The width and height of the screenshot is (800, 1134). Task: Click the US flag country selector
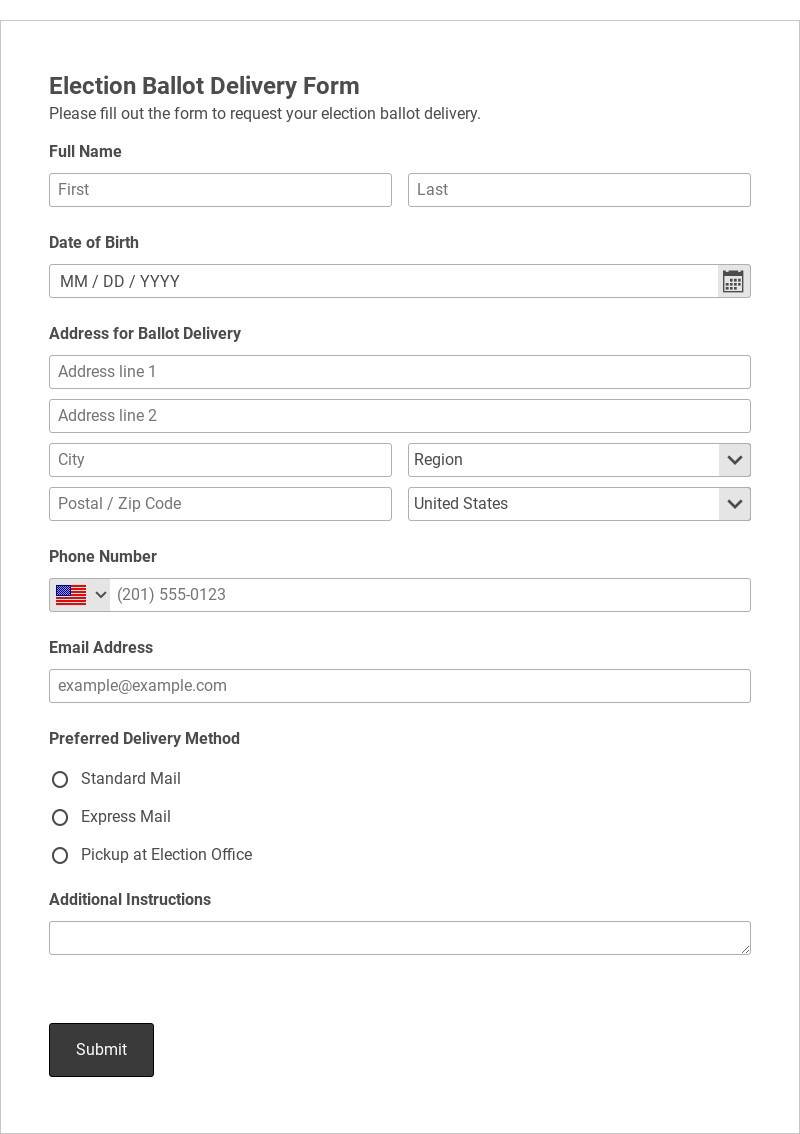pyautogui.click(x=71, y=594)
